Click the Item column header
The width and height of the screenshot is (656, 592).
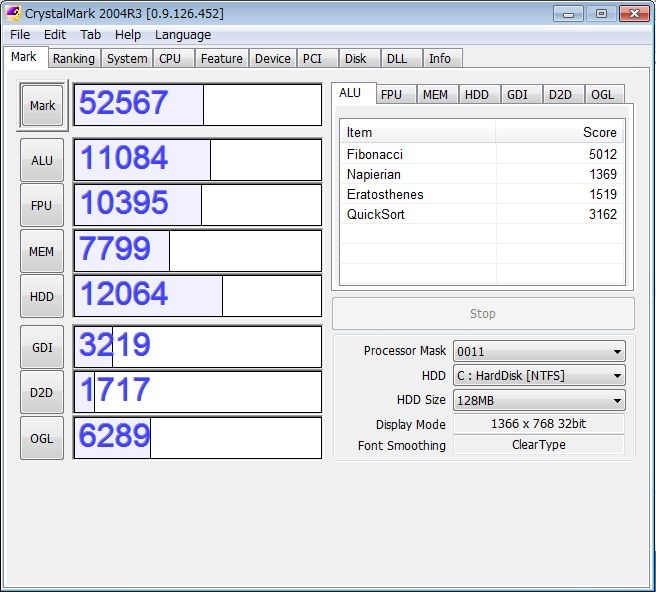click(418, 132)
